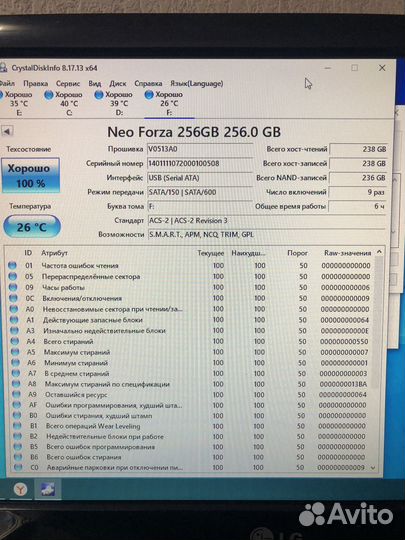
Task: Click raw value 0000000013BA
Action: 343,384
